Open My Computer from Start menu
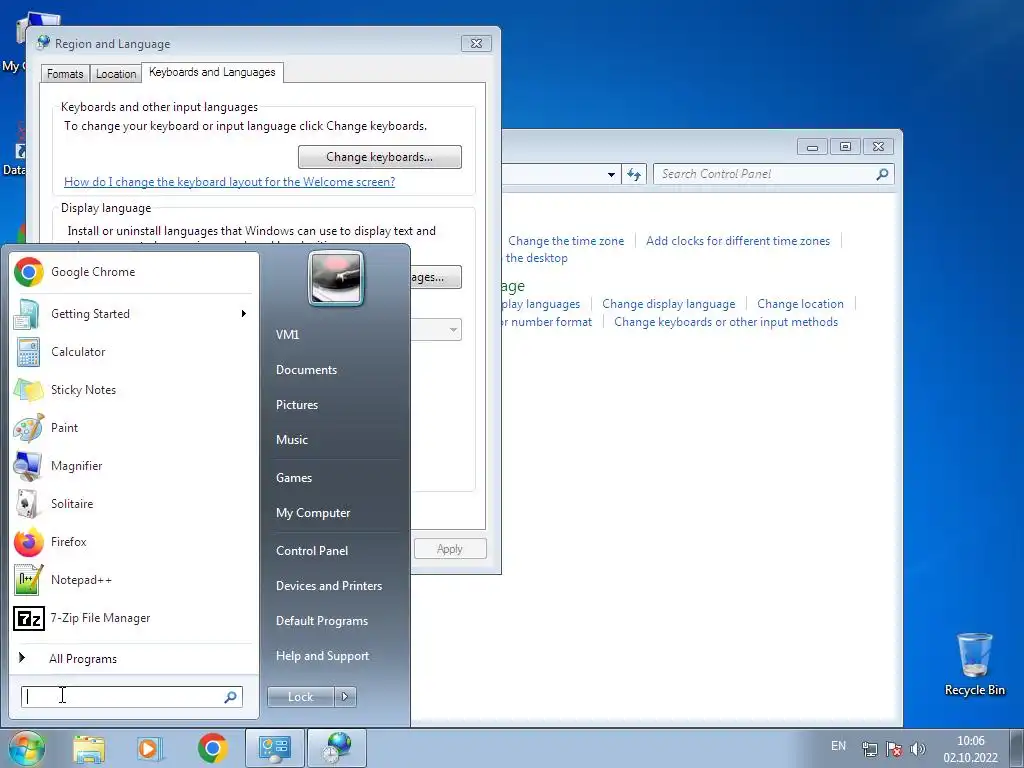The height and width of the screenshot is (768, 1024). click(x=313, y=513)
